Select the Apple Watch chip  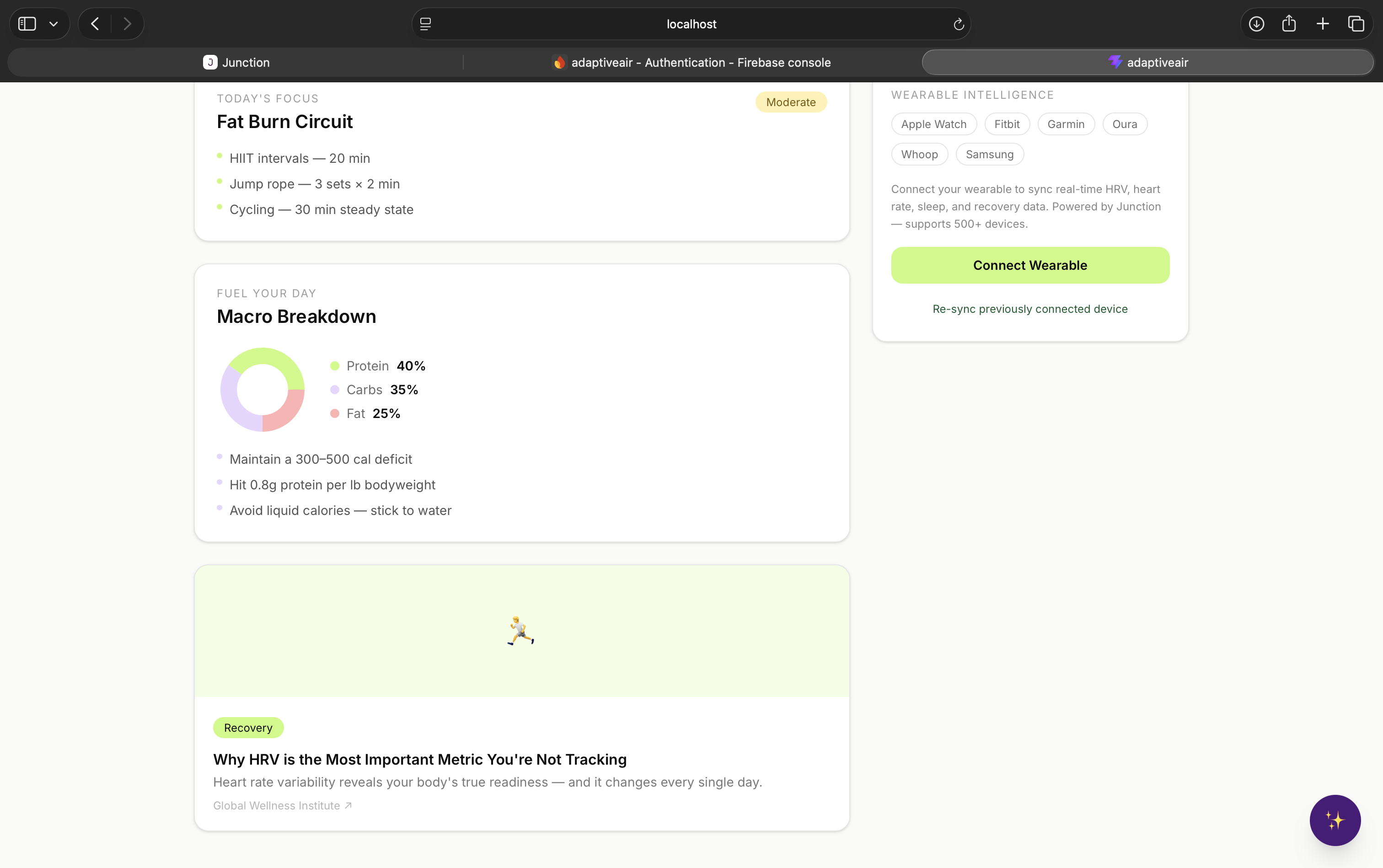point(933,124)
